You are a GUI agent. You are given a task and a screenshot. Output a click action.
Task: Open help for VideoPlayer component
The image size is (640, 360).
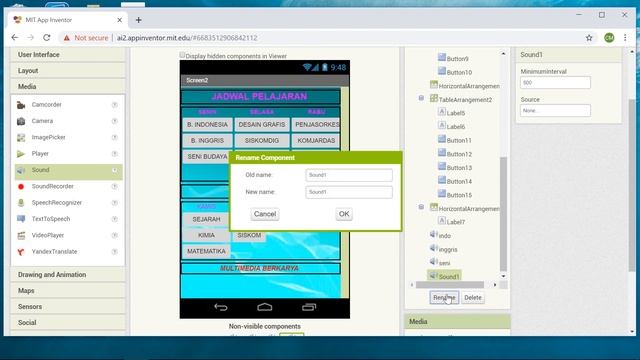click(x=115, y=236)
